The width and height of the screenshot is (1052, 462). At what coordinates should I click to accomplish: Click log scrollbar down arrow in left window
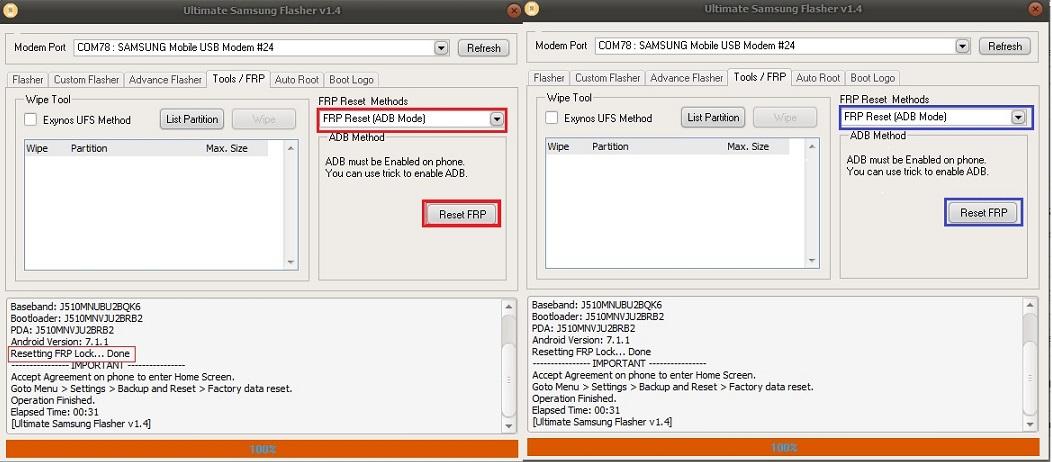click(509, 426)
